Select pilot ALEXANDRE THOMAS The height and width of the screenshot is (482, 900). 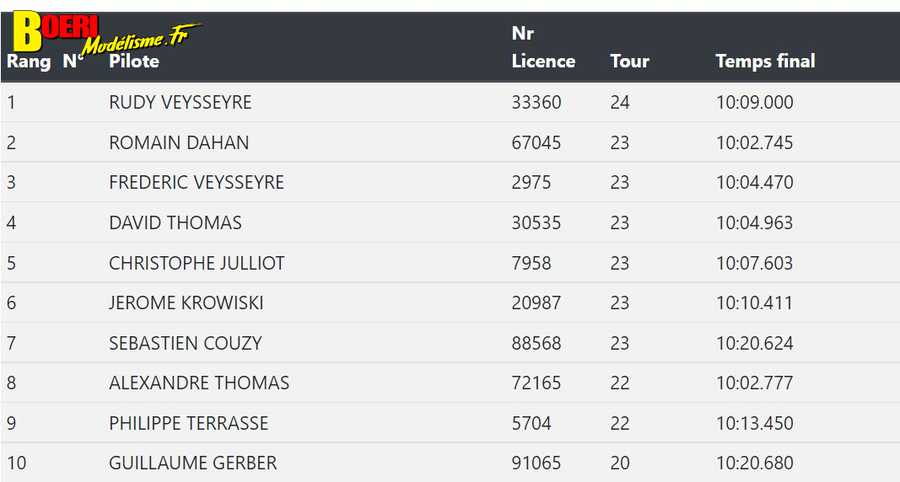coord(199,383)
